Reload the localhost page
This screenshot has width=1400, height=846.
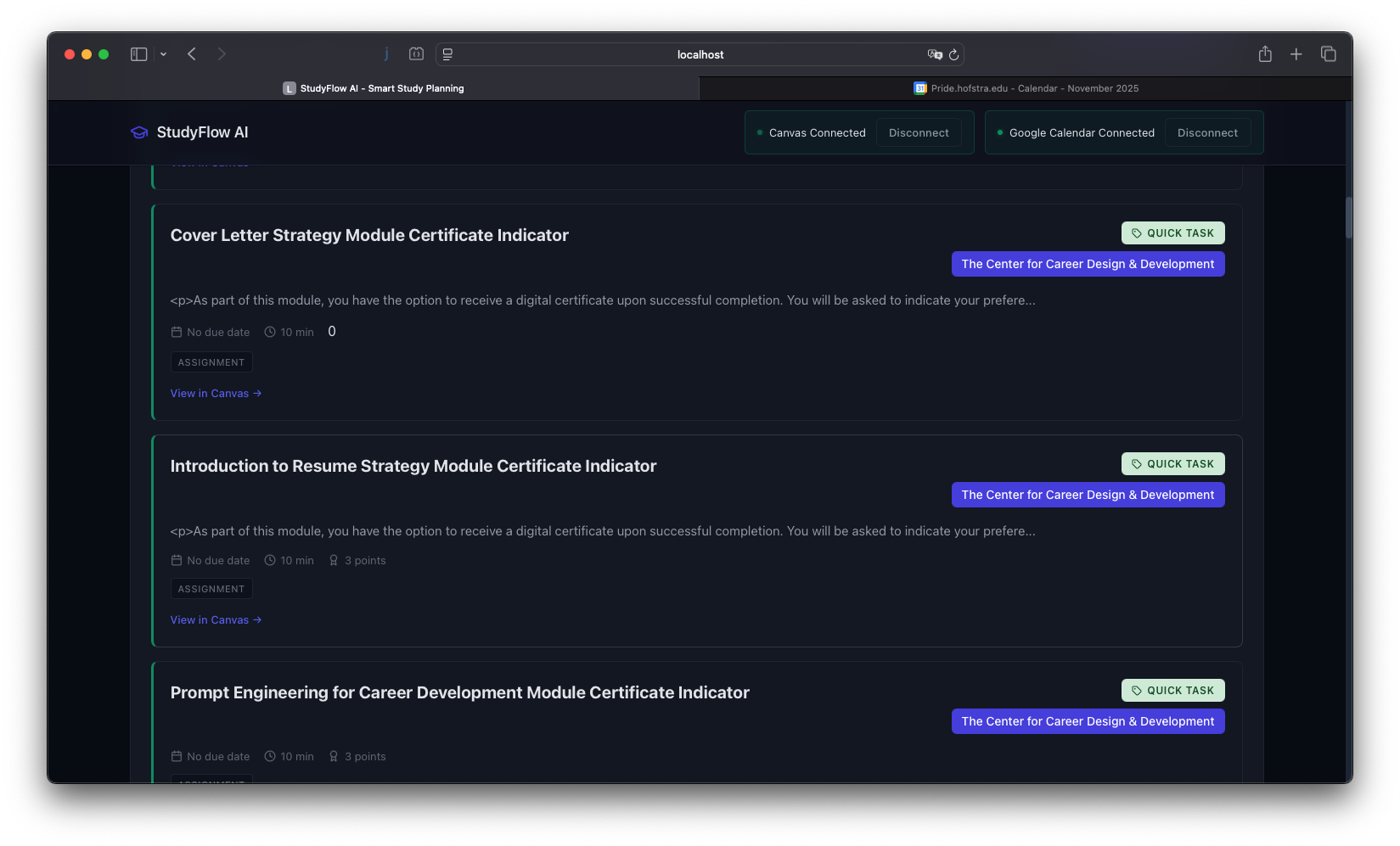953,54
